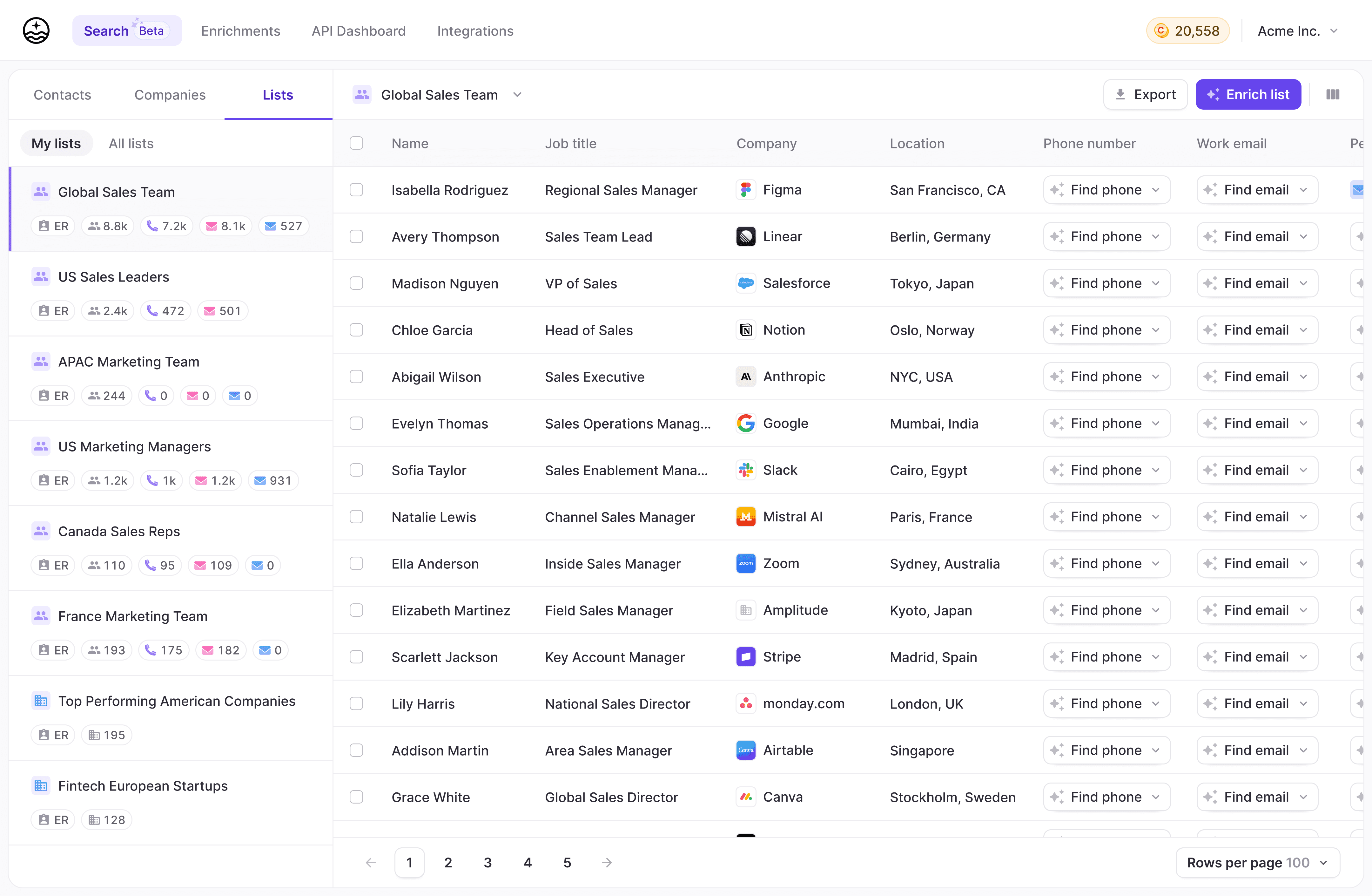Open the Enrichments menu item
The width and height of the screenshot is (1372, 896).
pos(240,31)
